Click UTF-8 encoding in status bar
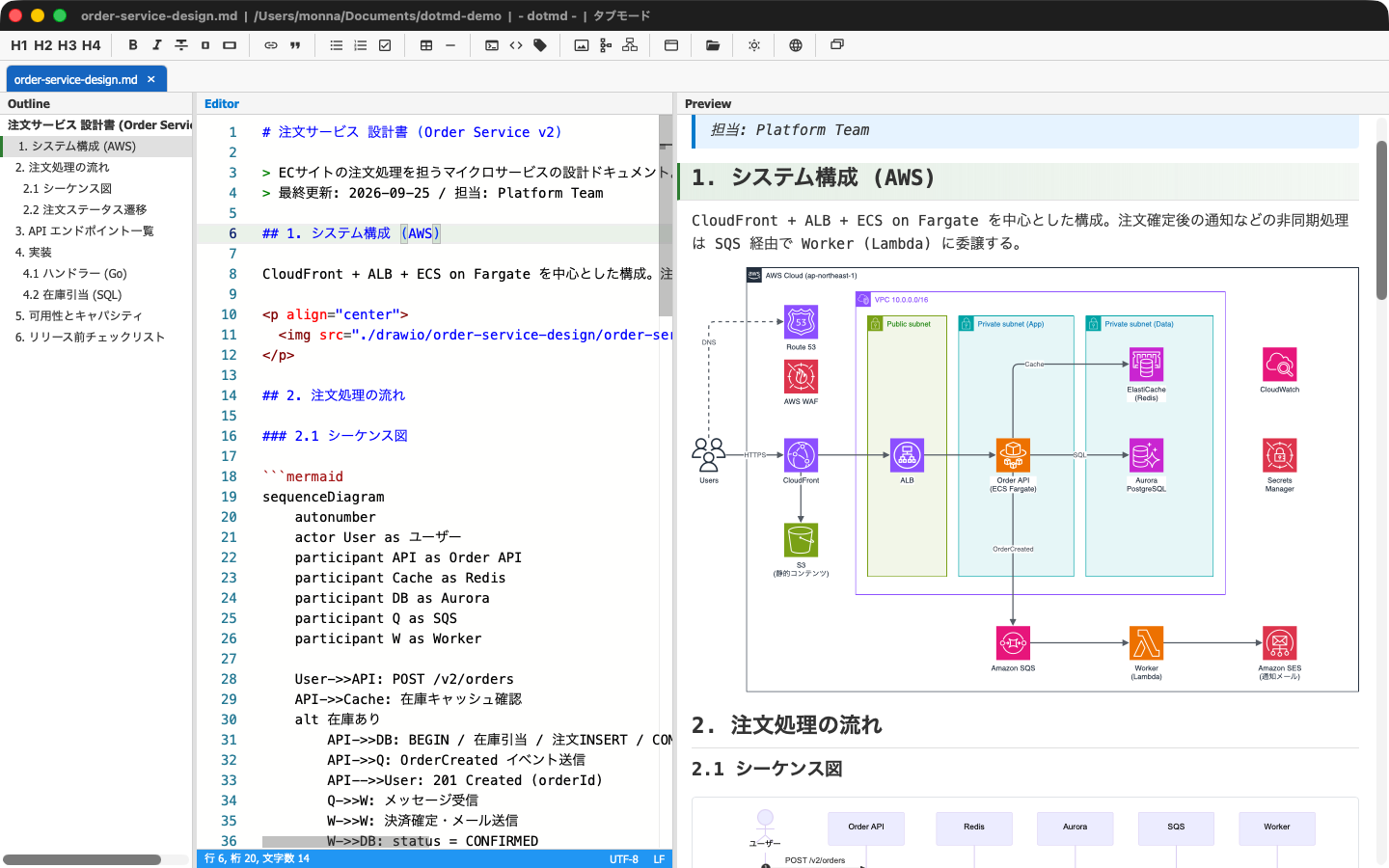The width and height of the screenshot is (1389, 868). 624,858
